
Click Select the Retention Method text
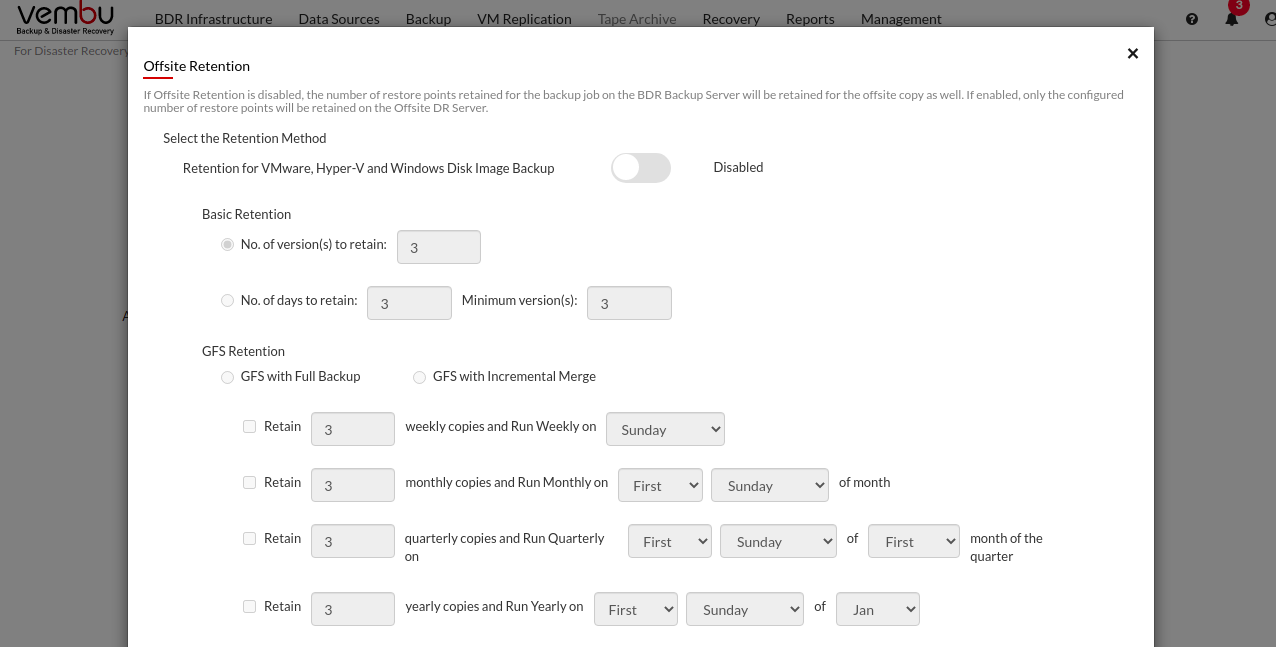pos(245,138)
